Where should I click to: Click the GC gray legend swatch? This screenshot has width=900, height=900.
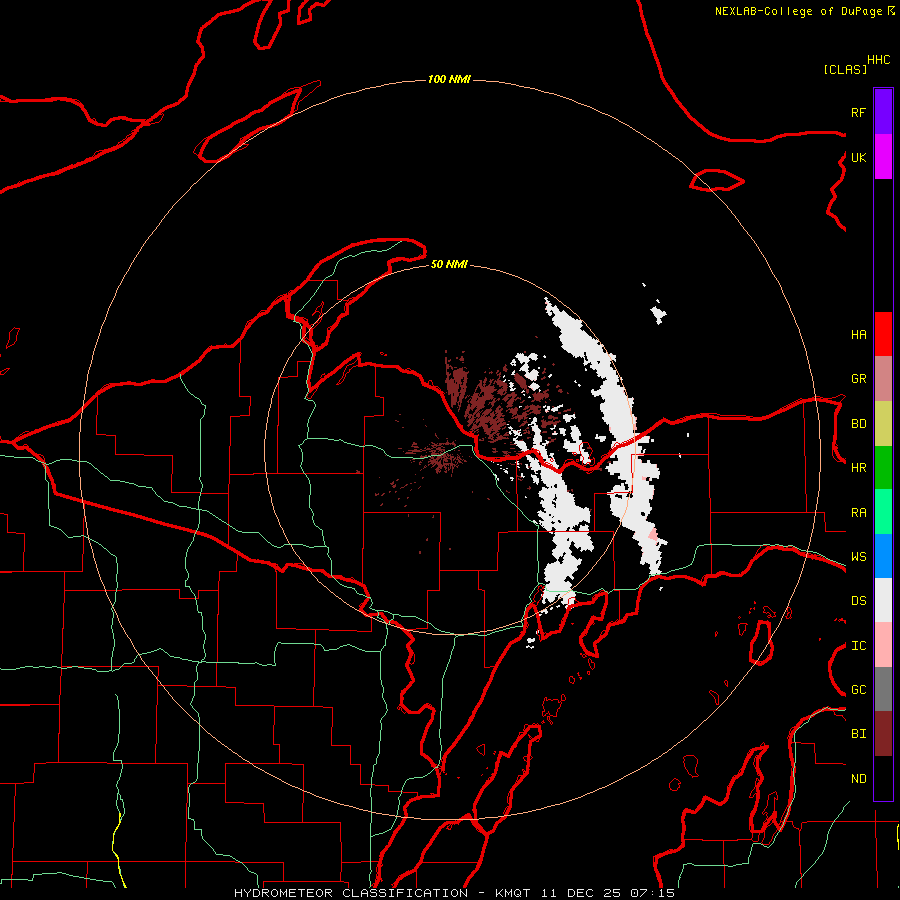coord(883,689)
